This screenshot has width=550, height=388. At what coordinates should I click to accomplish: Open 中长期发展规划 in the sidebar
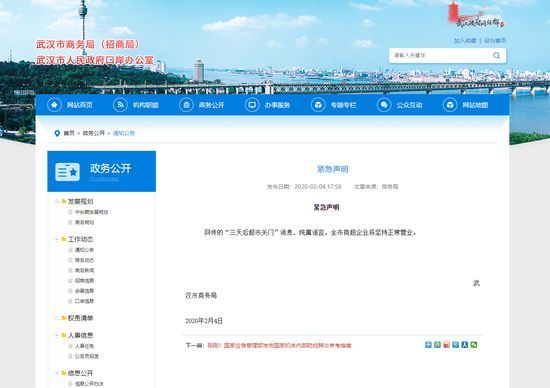(91, 212)
